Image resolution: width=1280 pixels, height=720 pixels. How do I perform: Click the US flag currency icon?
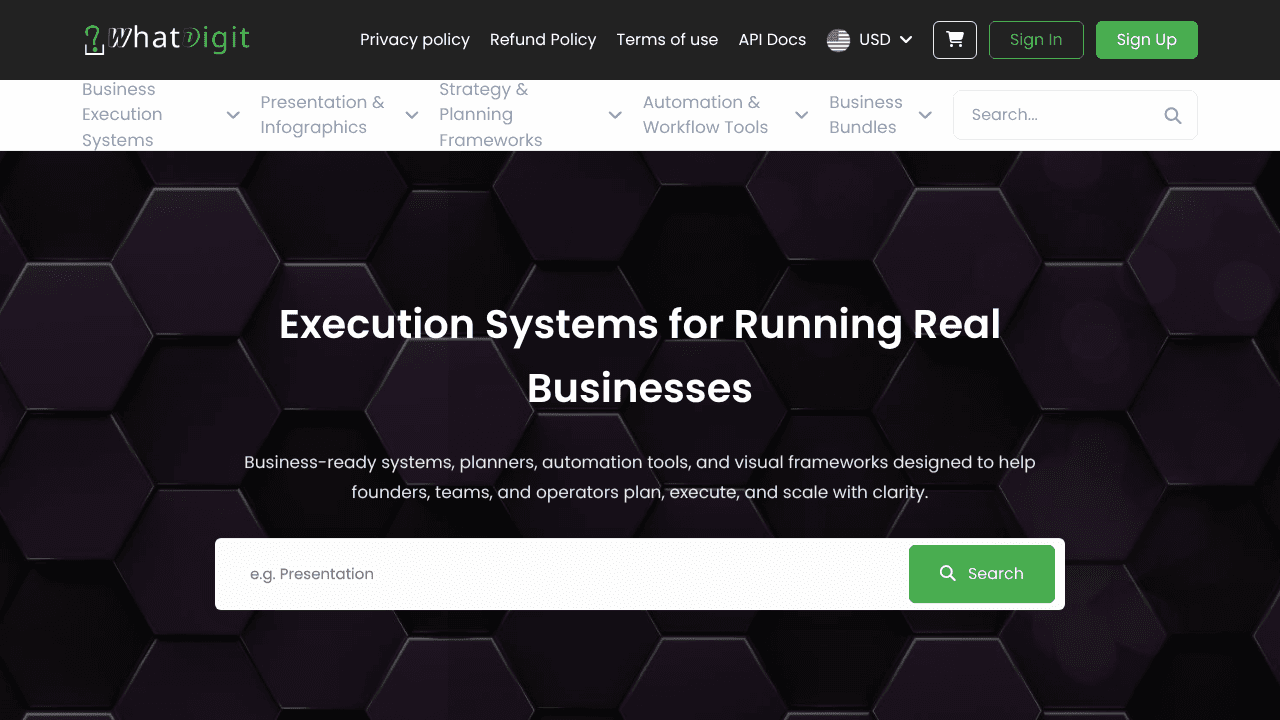(838, 40)
